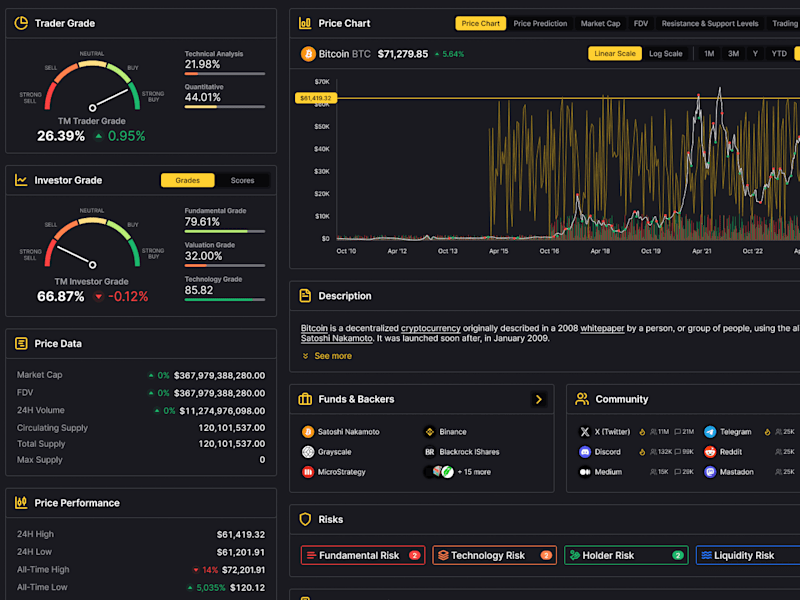Click the Valuation Grade progress bar
The width and height of the screenshot is (800, 600).
click(x=224, y=265)
